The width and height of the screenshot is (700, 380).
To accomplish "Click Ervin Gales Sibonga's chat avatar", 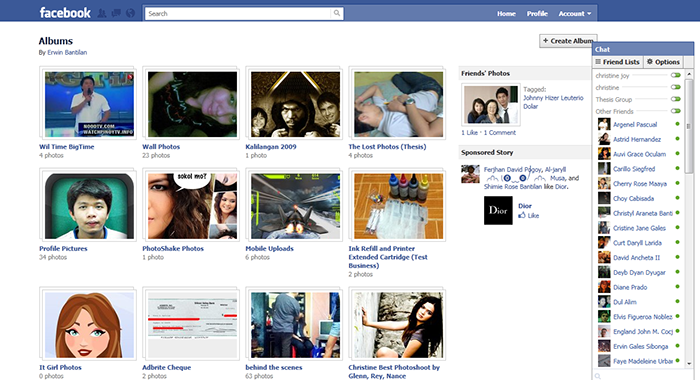I will click(604, 346).
